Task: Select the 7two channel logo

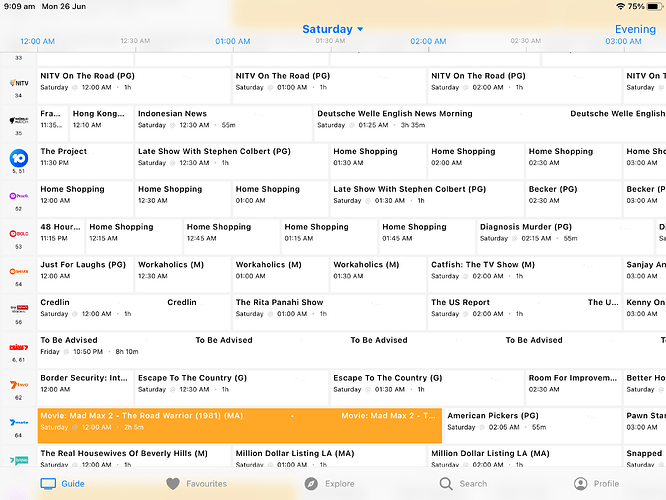Action: coord(19,384)
